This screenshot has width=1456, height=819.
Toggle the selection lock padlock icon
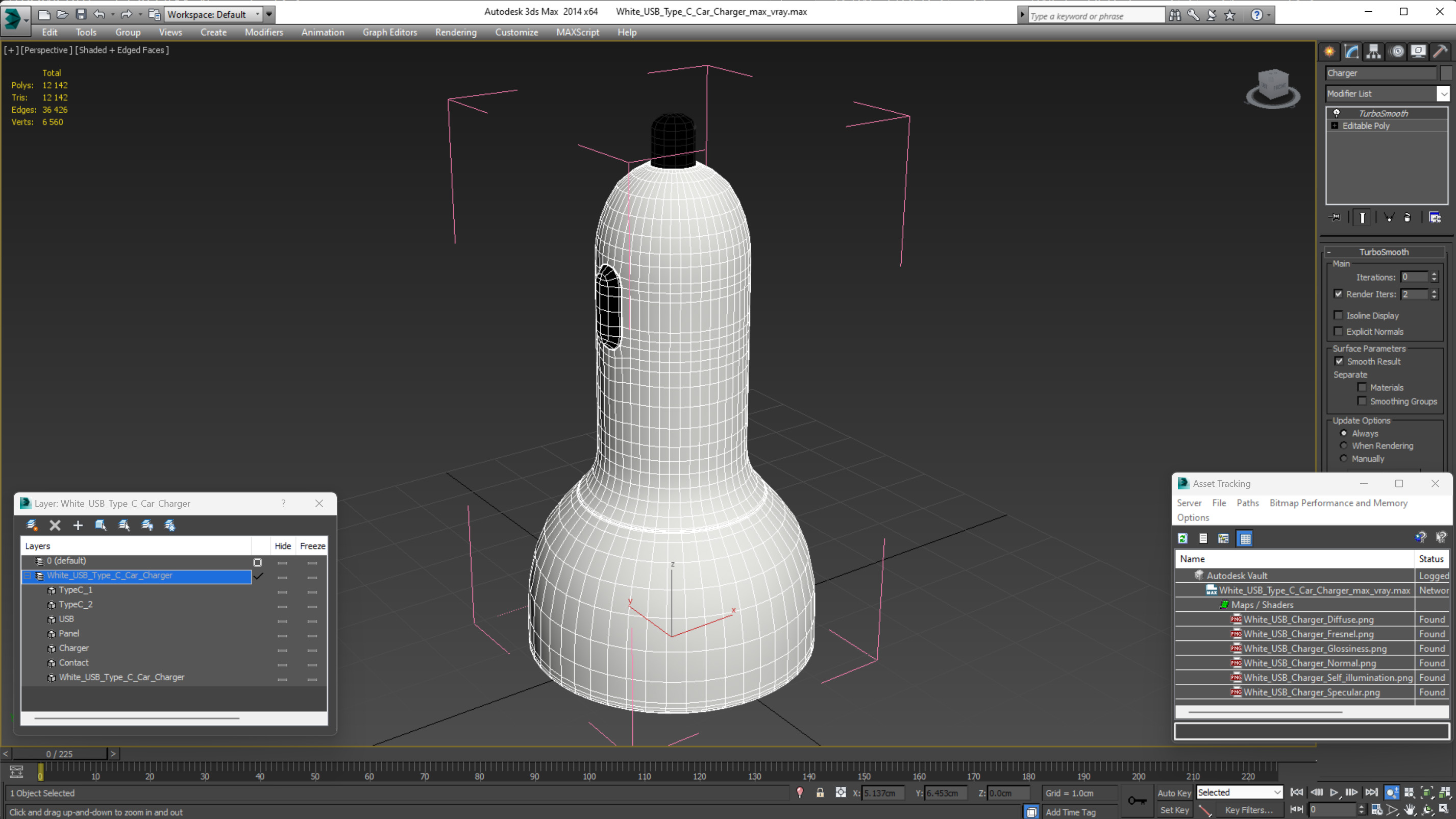[x=820, y=793]
